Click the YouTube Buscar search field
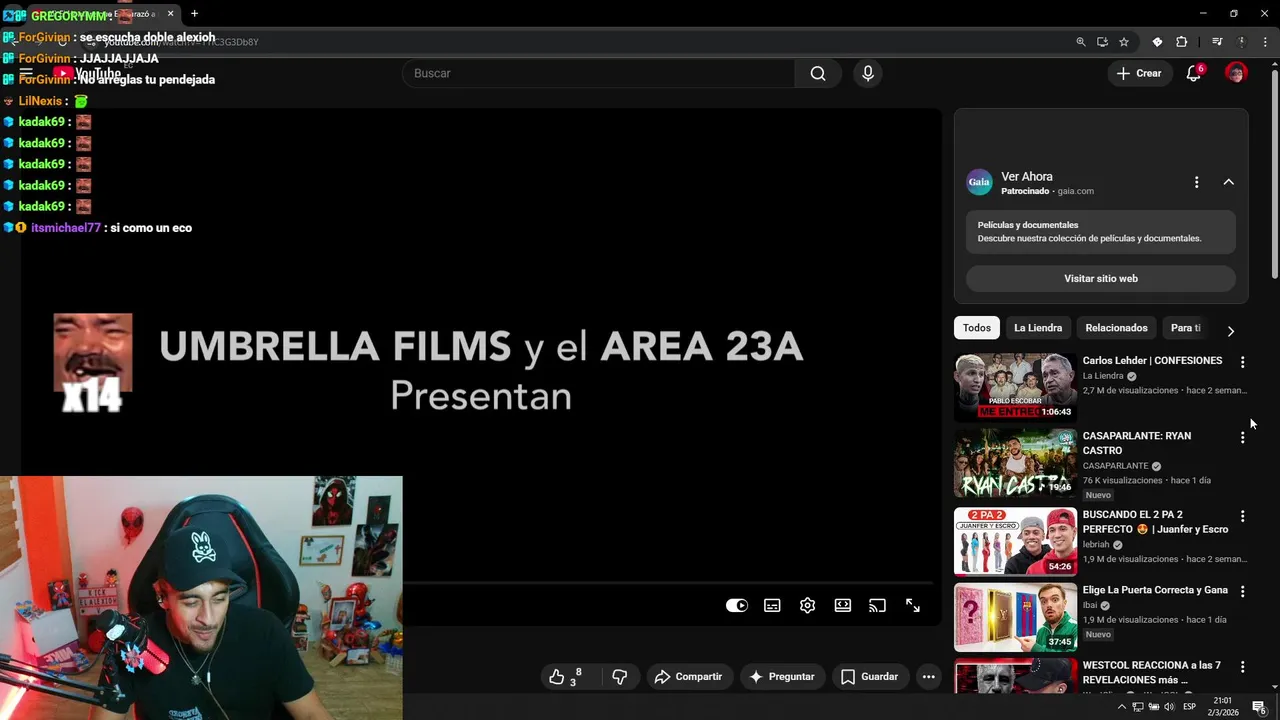 (x=598, y=73)
